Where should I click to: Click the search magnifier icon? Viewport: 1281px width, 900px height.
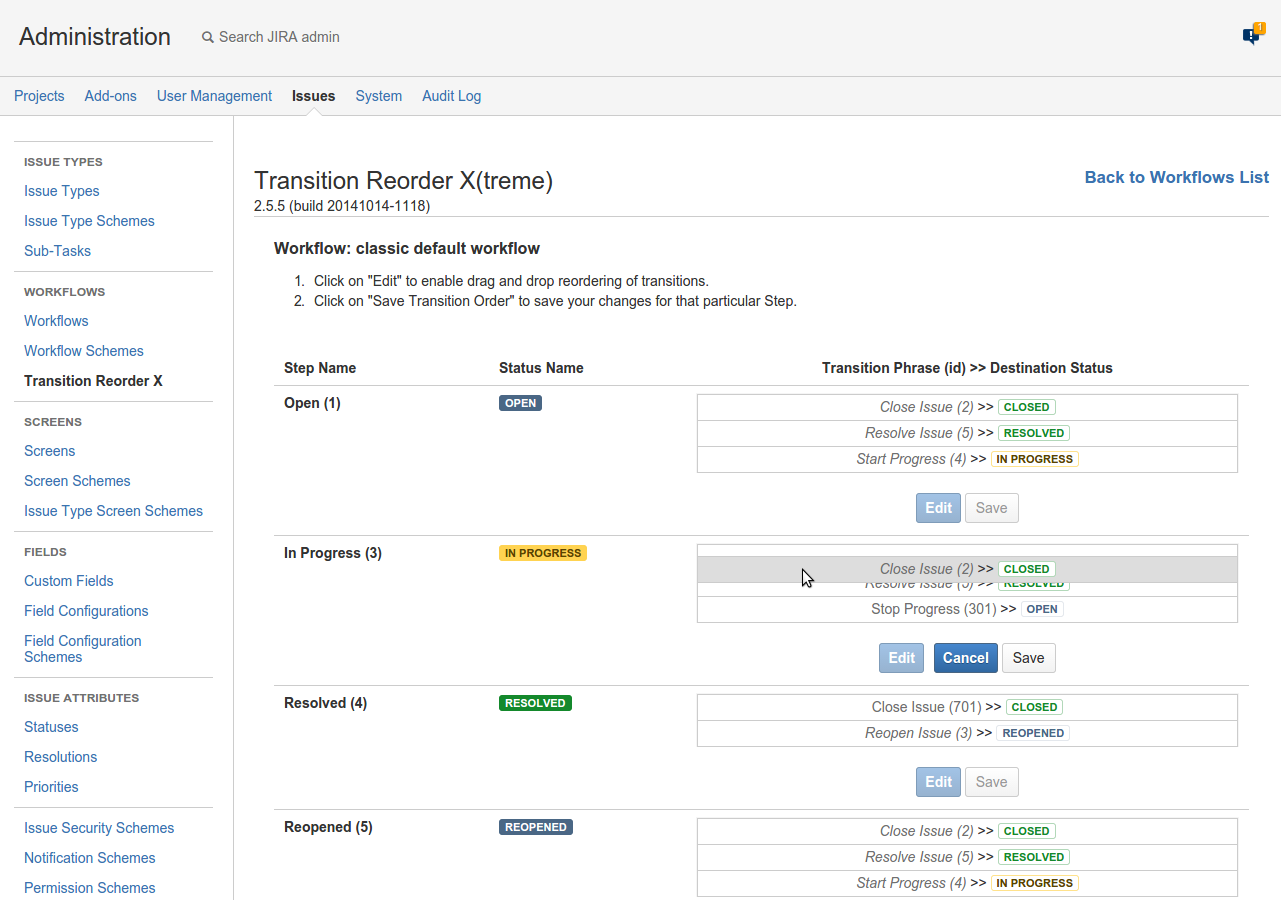208,37
